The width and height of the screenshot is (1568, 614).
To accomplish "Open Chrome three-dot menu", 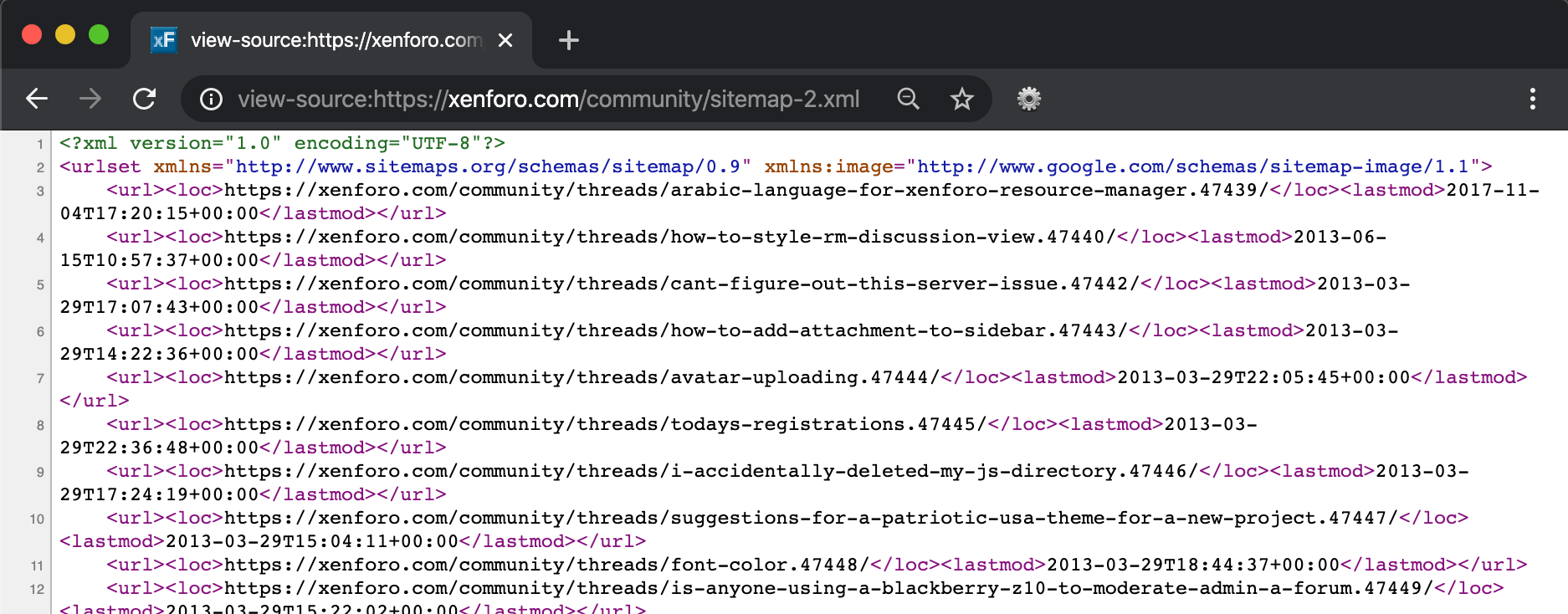I will tap(1532, 99).
